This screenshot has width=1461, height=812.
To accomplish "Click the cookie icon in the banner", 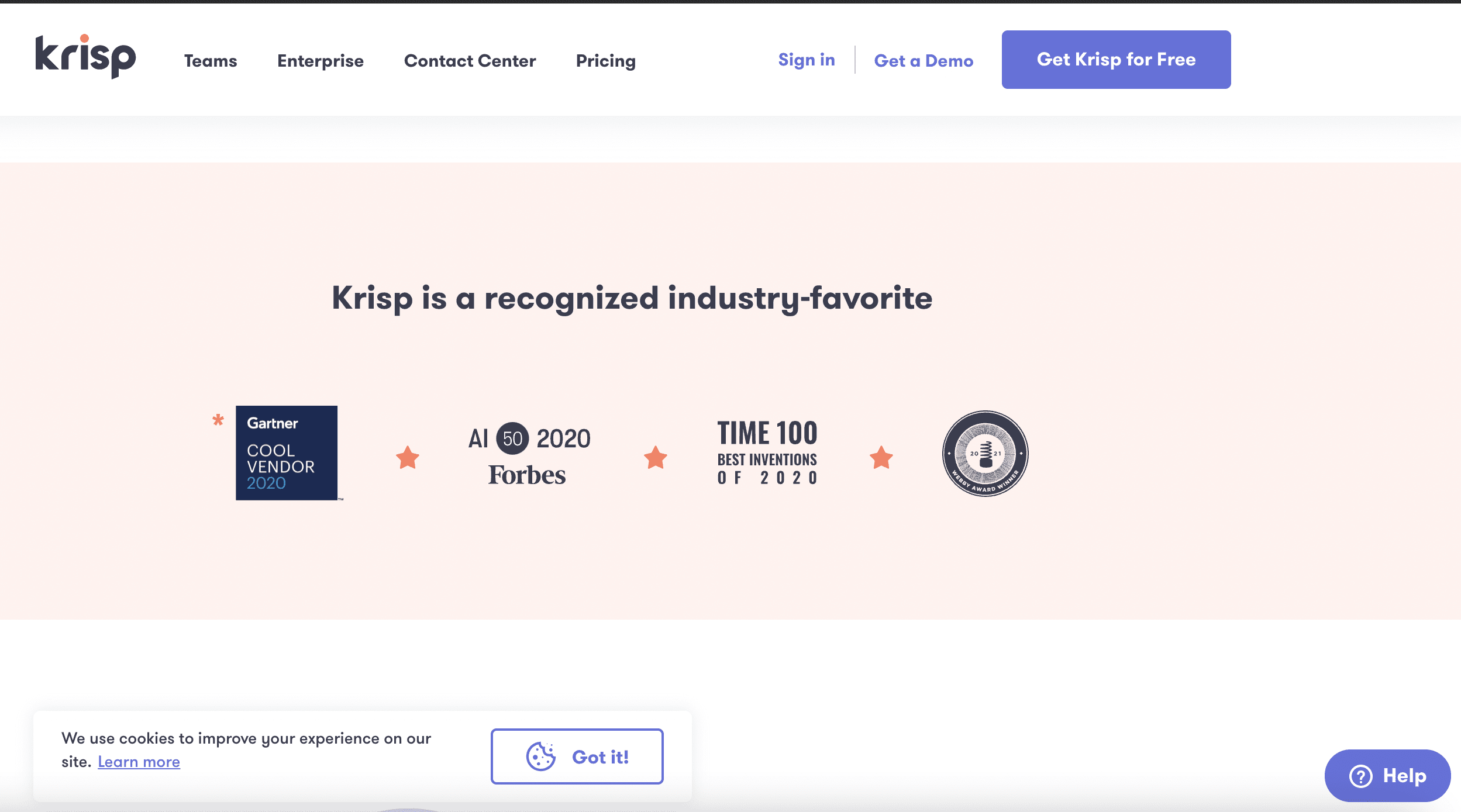I will coord(541,756).
